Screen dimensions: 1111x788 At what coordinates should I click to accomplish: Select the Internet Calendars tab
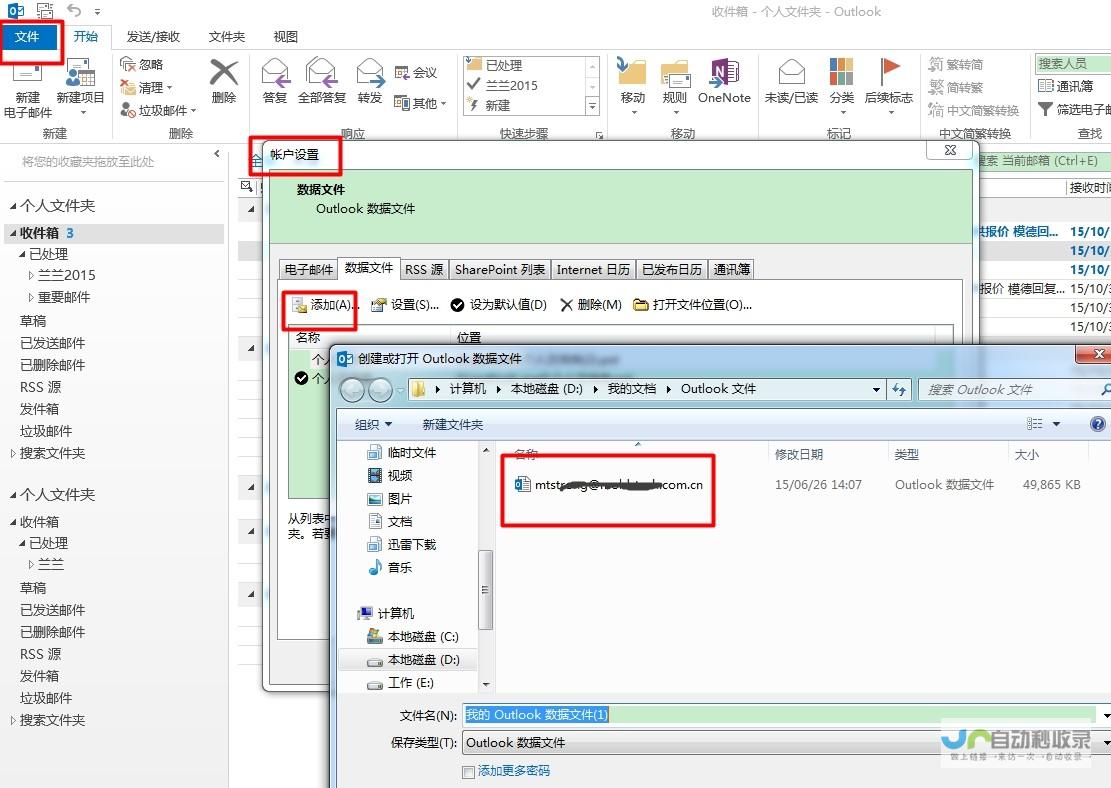click(x=593, y=269)
